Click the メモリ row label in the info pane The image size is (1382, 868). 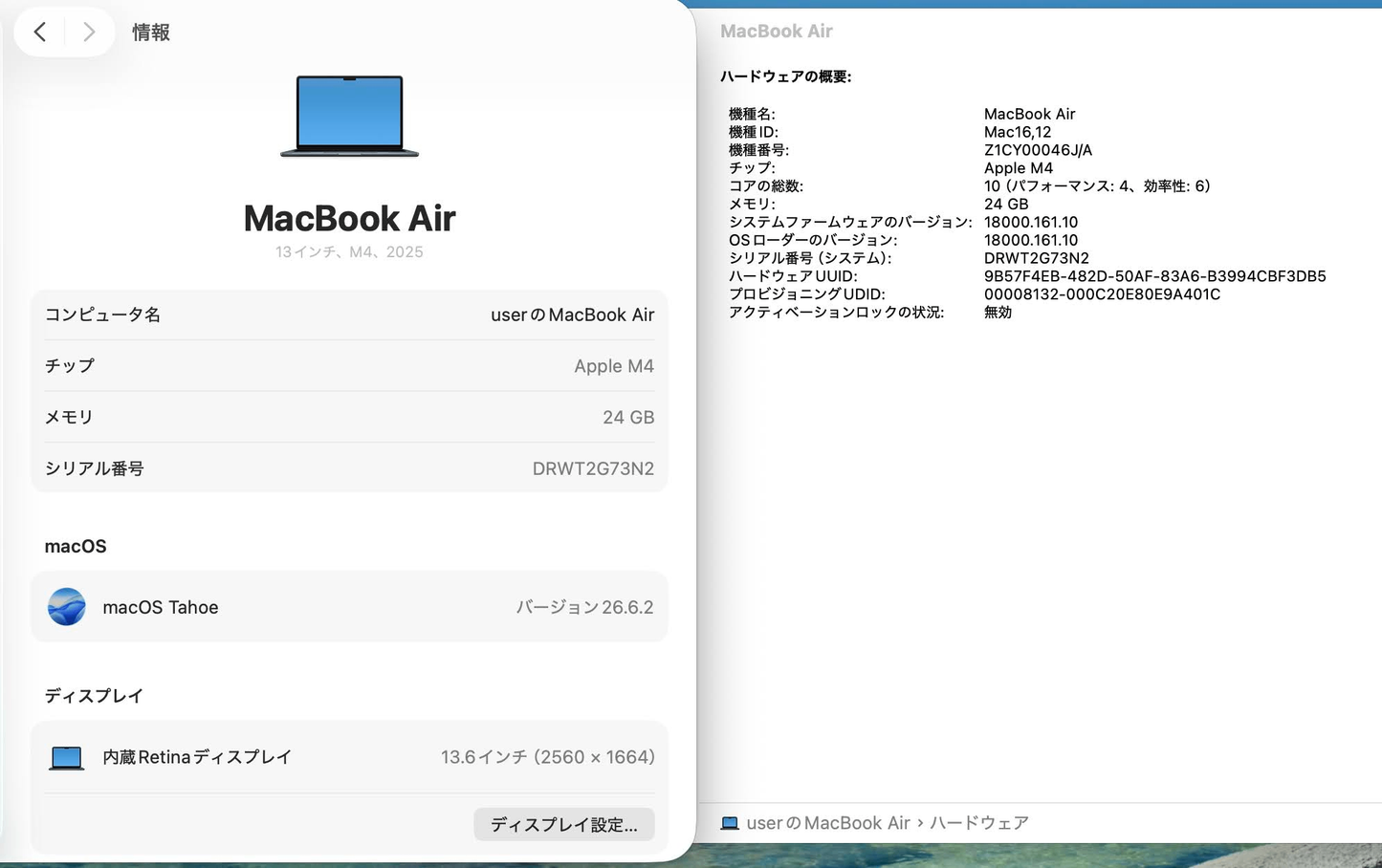pos(69,418)
